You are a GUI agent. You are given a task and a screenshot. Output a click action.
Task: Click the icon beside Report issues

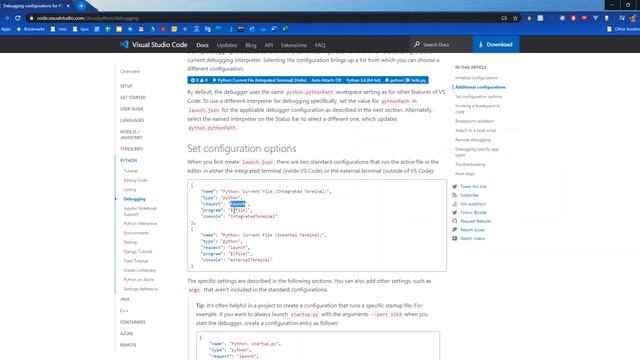tap(454, 229)
